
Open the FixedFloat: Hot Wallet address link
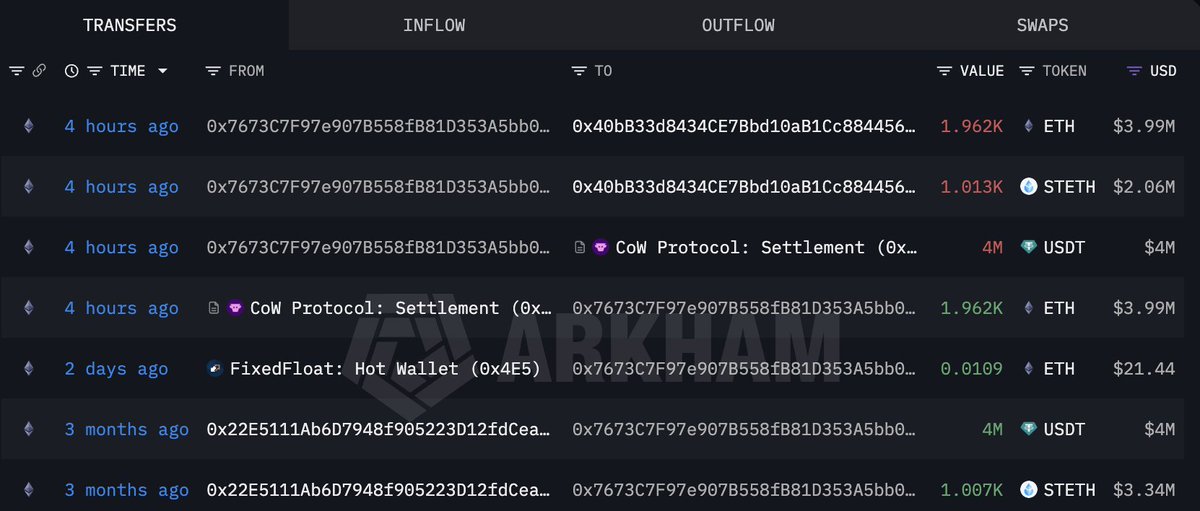coord(385,369)
